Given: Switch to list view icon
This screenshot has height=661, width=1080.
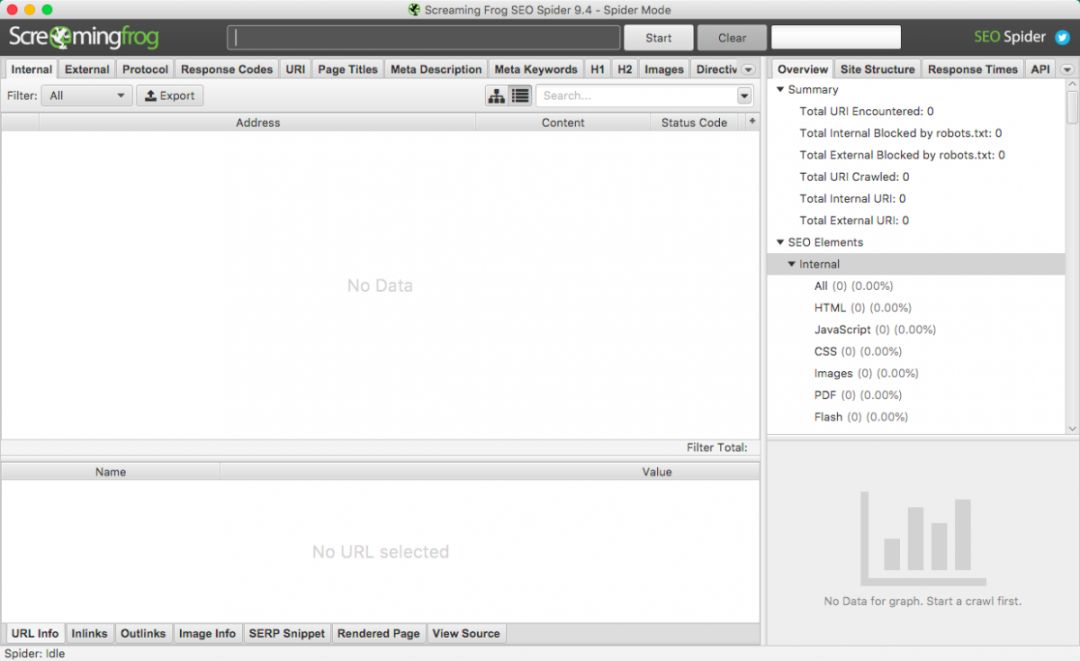Looking at the screenshot, I should (x=520, y=96).
